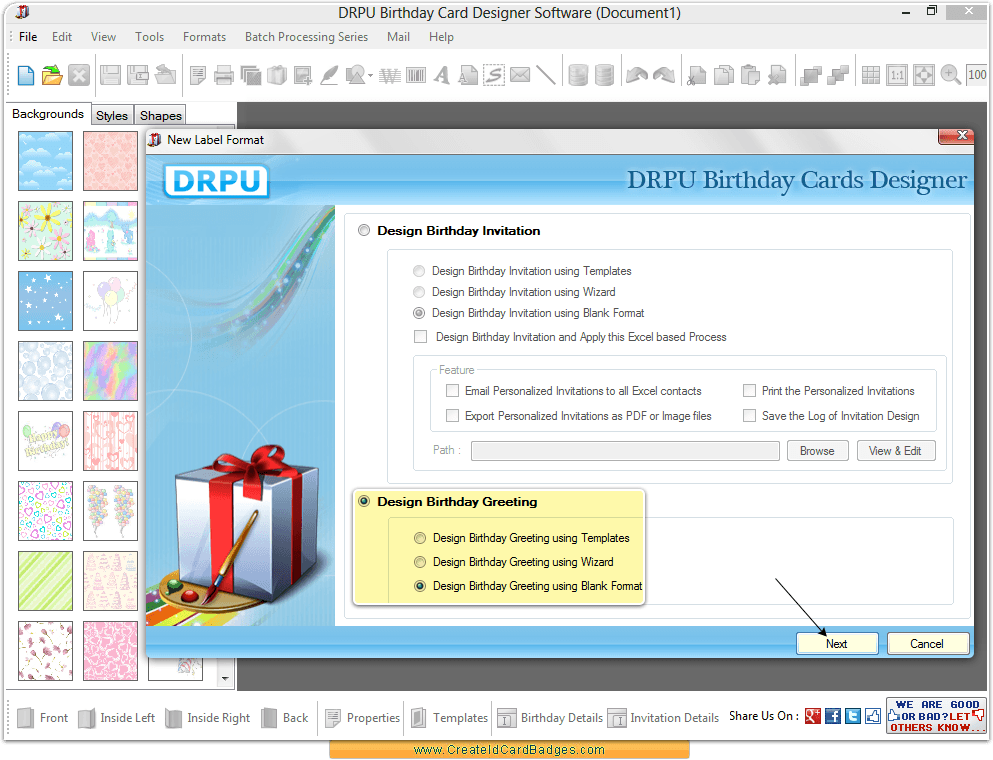Viewport: 993px width, 760px height.
Task: Choose Design Birthday Invitation using Wizard
Action: (419, 292)
